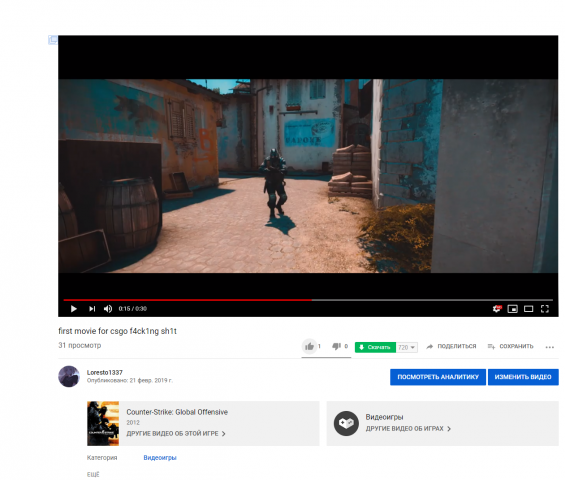Switch to theater mode
565x480 pixels.
[529, 308]
